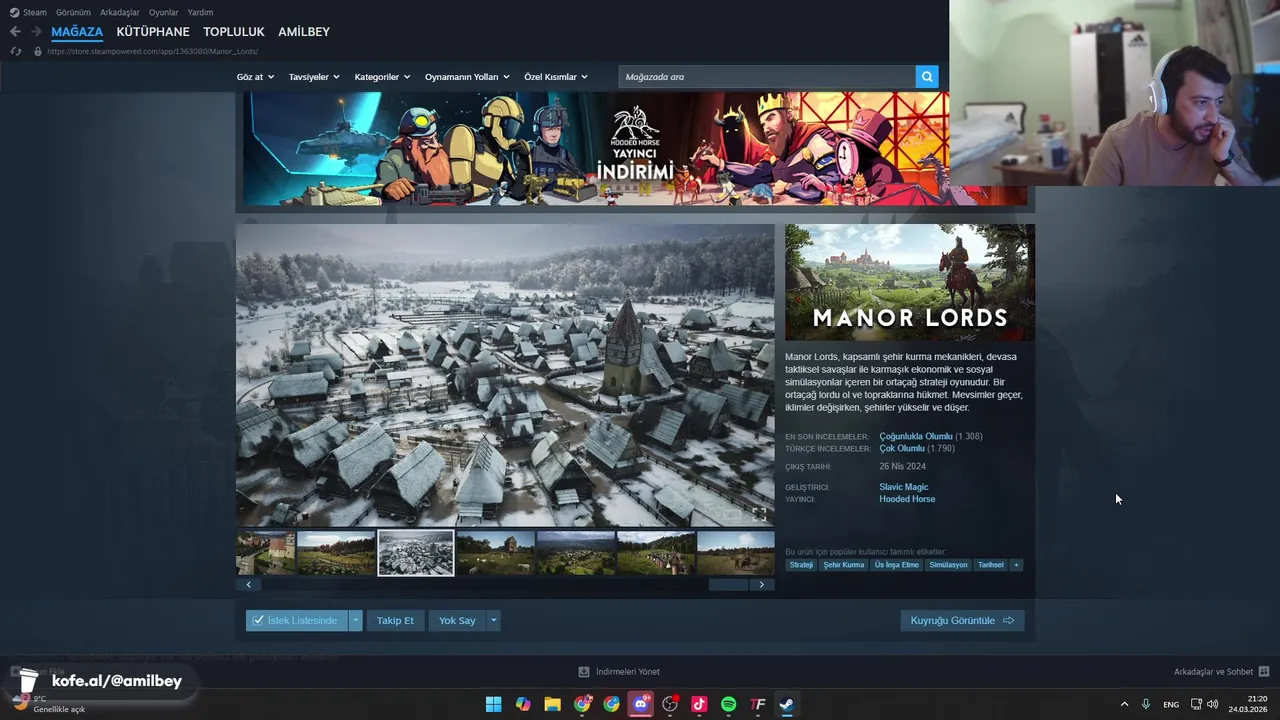
Task: Open Spotify from the taskbar
Action: pyautogui.click(x=729, y=704)
